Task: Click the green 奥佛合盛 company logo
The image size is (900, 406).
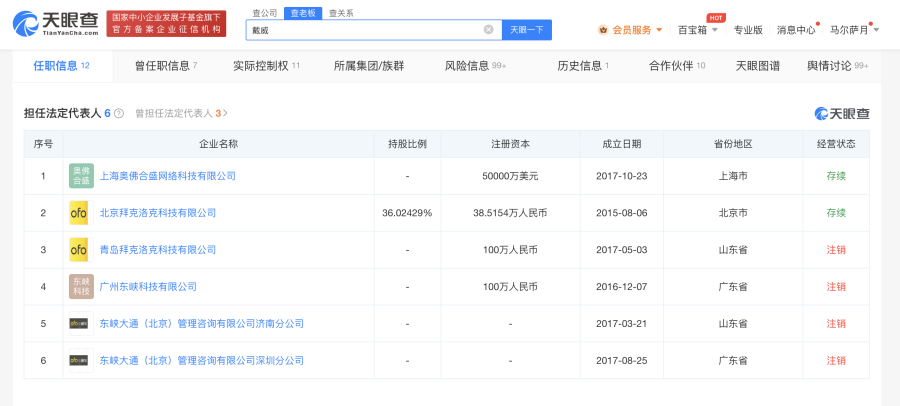Action: (80, 176)
